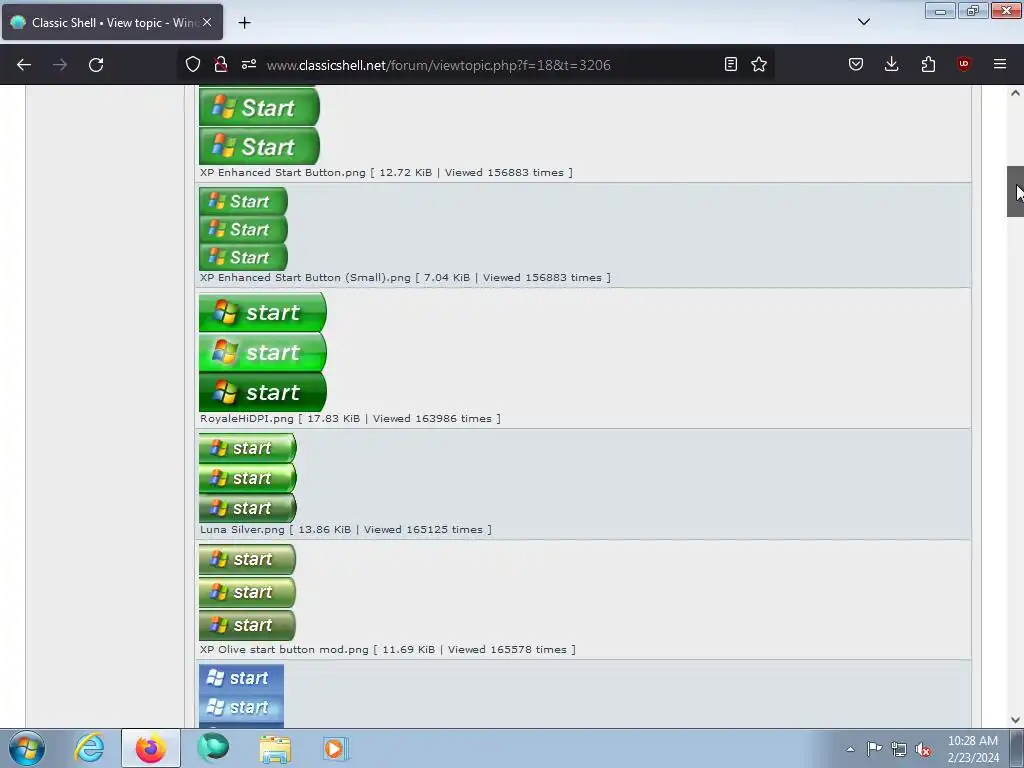The image size is (1024, 768).
Task: Click the Firefox taskbar icon
Action: 151,748
